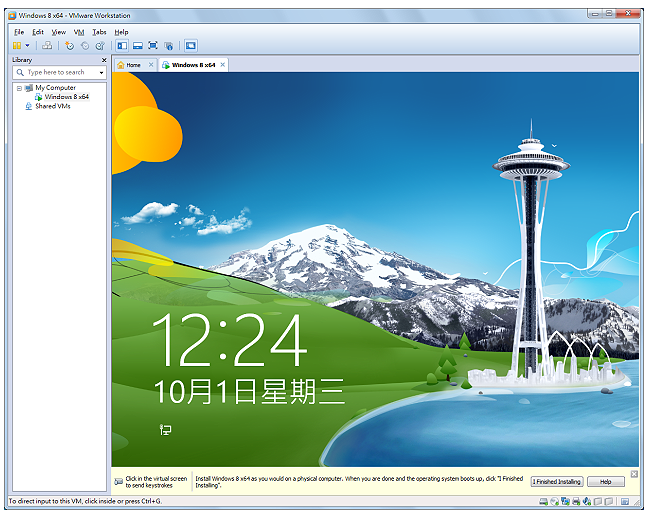Click the network adapter status icon
This screenshot has height=515, width=648.
point(565,502)
